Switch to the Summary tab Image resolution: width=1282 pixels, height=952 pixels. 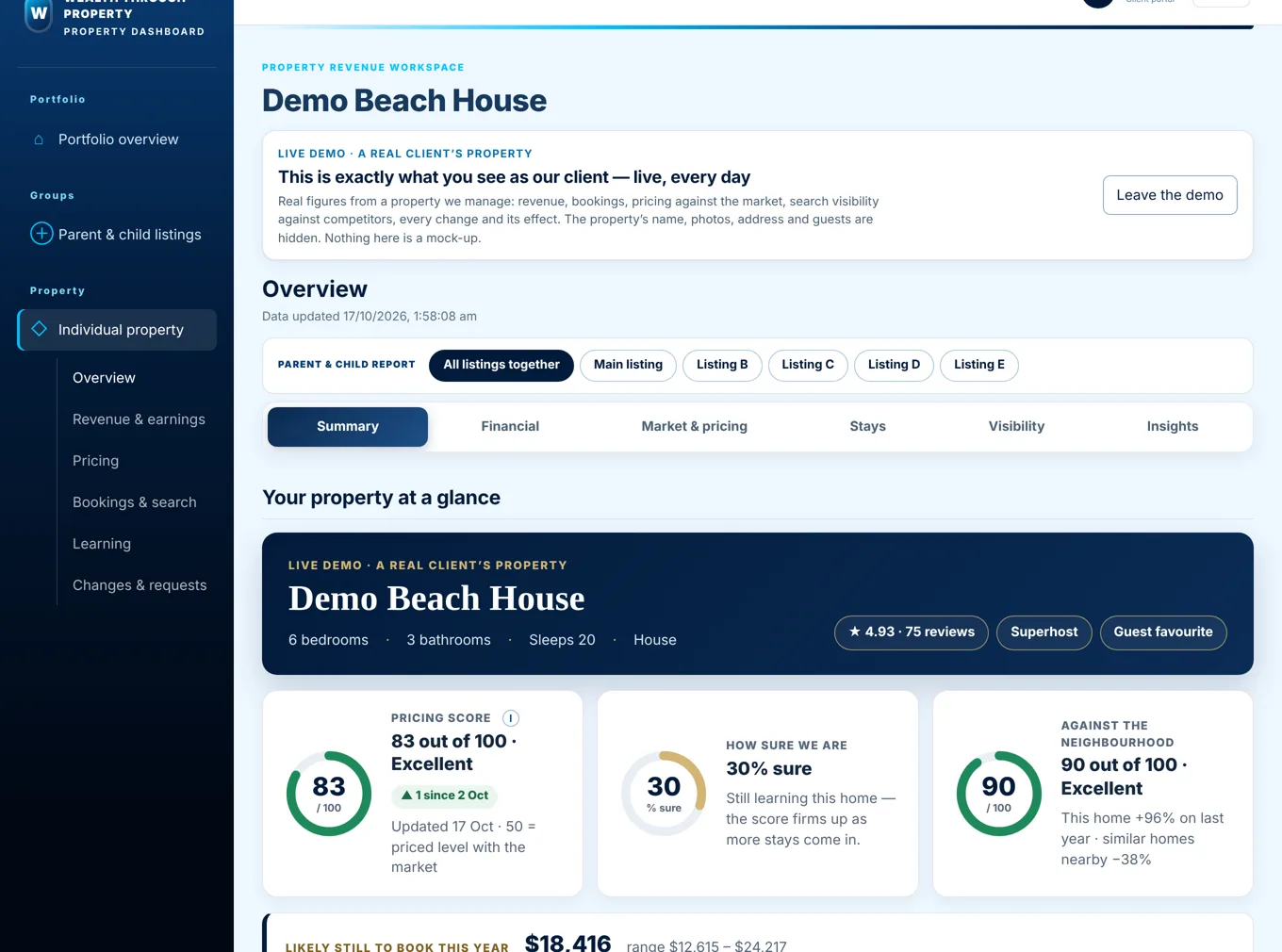pos(348,427)
